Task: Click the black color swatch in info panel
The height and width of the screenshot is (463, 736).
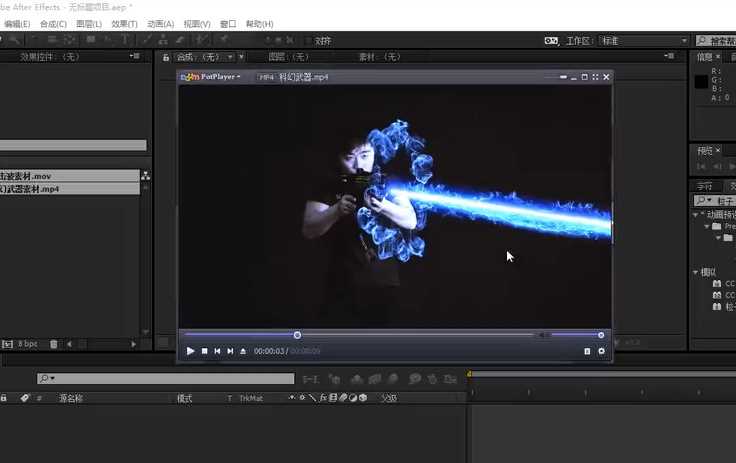Action: [x=701, y=82]
